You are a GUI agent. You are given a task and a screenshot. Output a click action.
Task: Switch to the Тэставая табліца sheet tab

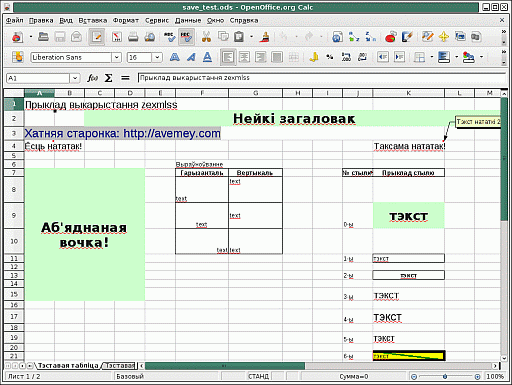coord(68,365)
